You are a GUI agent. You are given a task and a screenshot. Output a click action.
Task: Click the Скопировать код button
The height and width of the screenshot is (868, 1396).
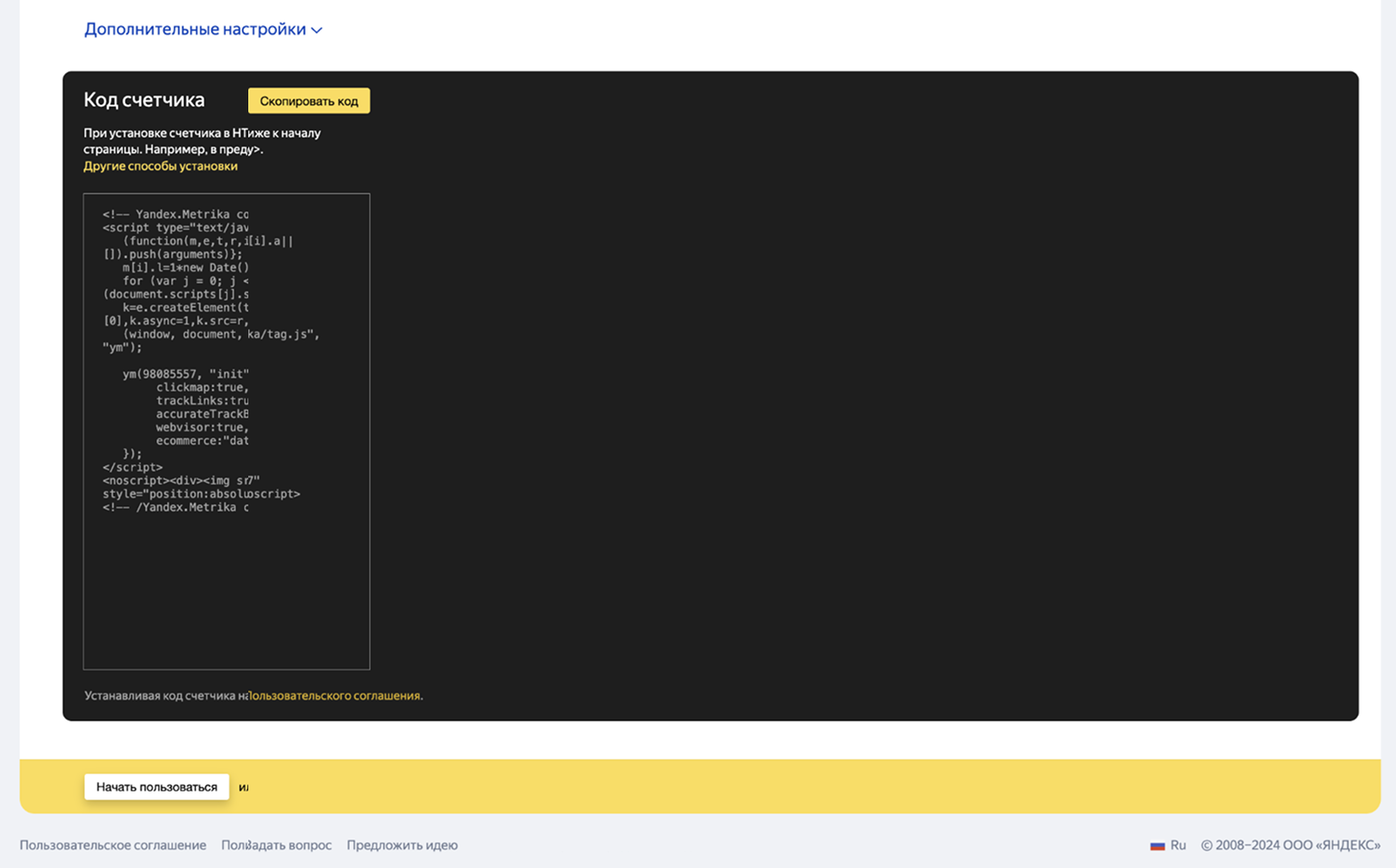[x=309, y=101]
